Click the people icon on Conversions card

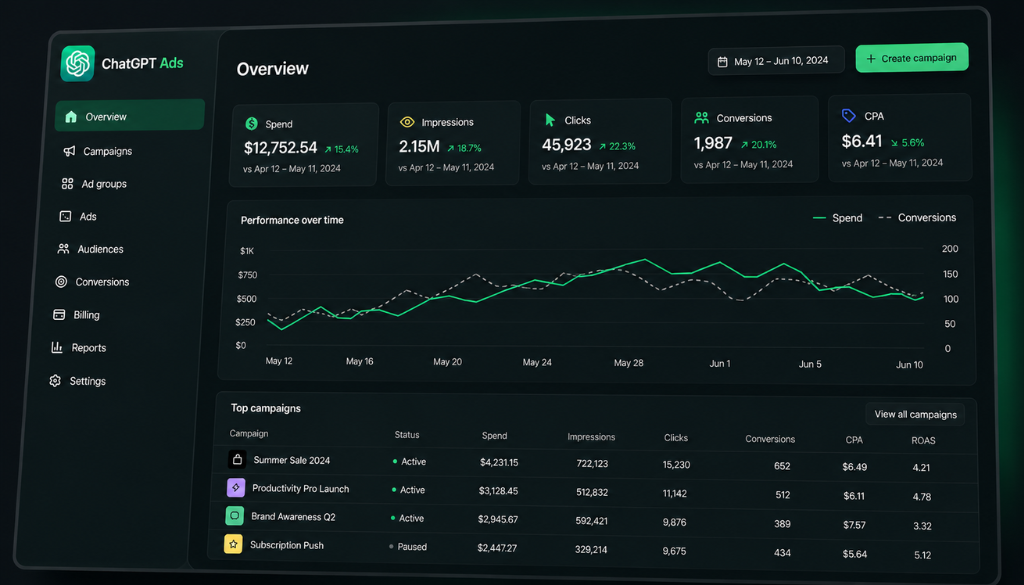pyautogui.click(x=701, y=118)
